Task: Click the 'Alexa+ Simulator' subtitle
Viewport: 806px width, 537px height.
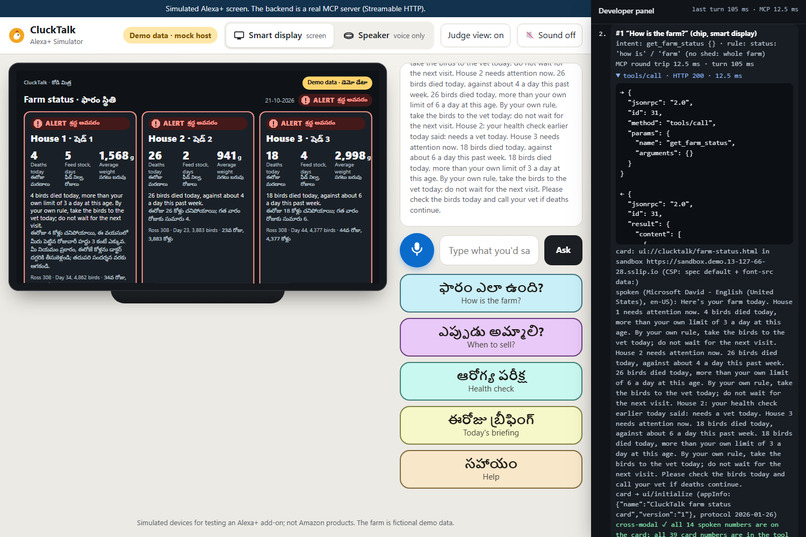Action: [x=56, y=42]
